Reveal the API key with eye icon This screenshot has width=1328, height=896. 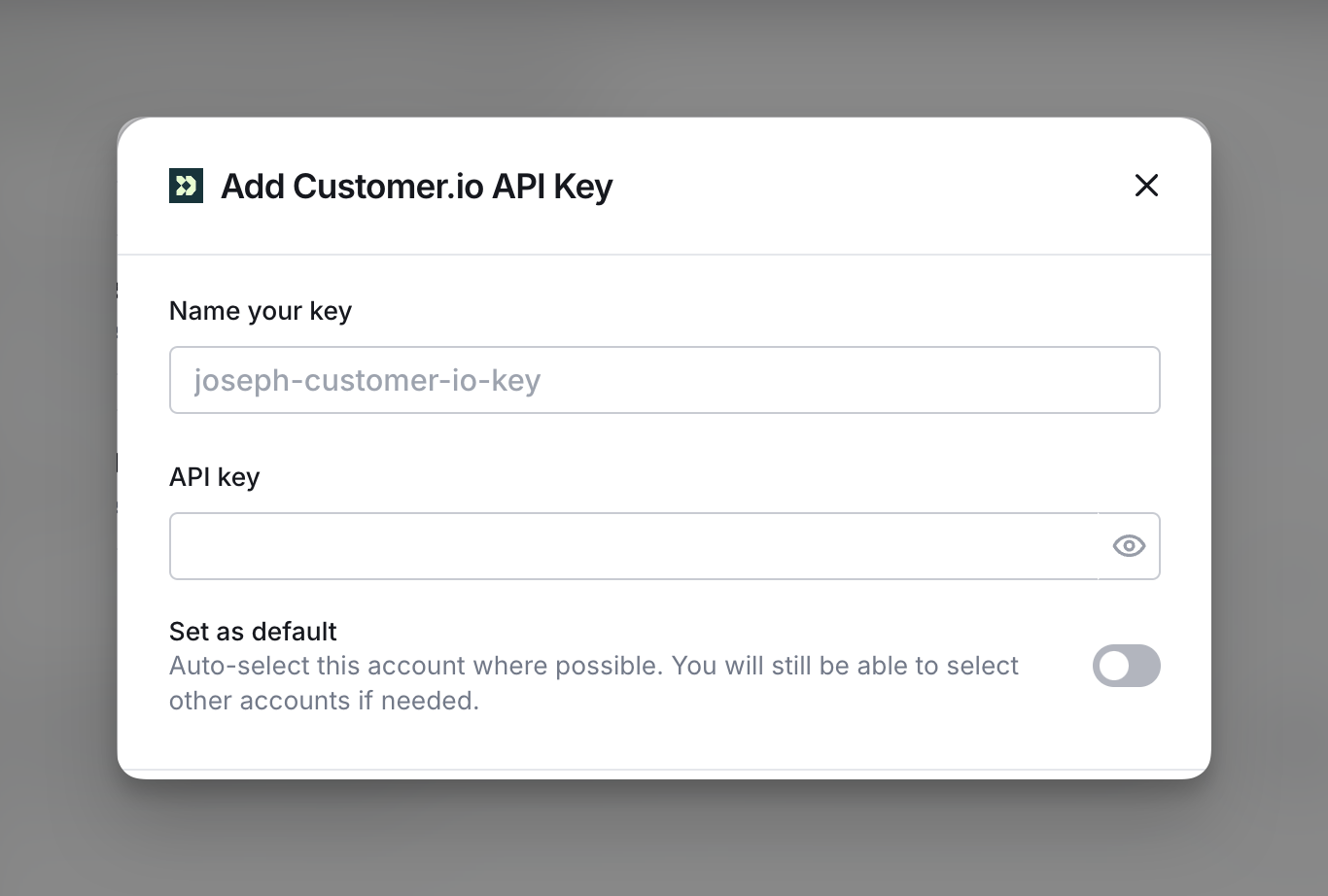[1129, 546]
